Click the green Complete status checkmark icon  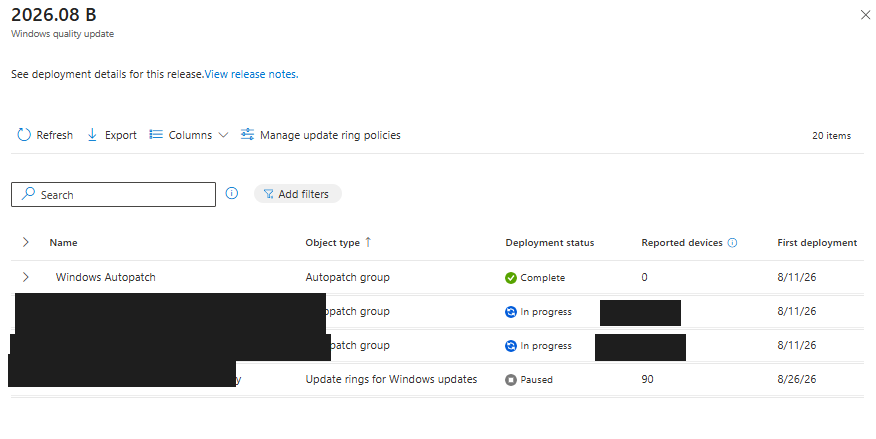[511, 278]
